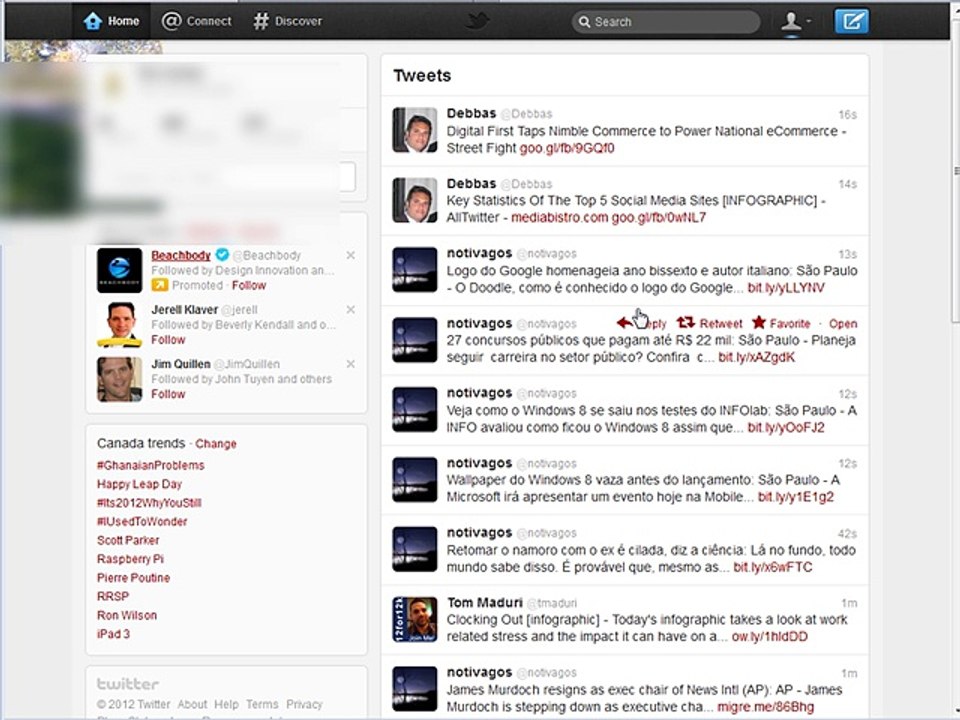Open the Ron Wilson trend
The height and width of the screenshot is (720, 960).
tap(127, 615)
